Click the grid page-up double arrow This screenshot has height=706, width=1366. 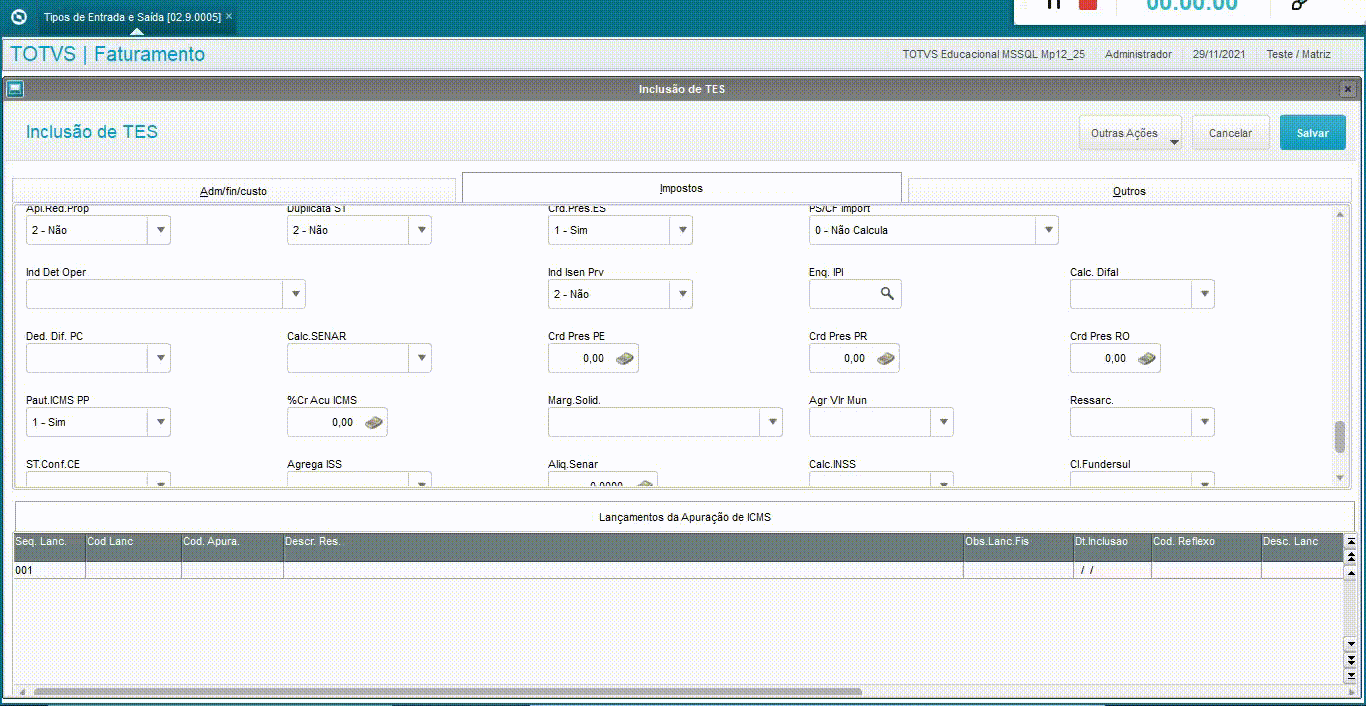(x=1351, y=555)
